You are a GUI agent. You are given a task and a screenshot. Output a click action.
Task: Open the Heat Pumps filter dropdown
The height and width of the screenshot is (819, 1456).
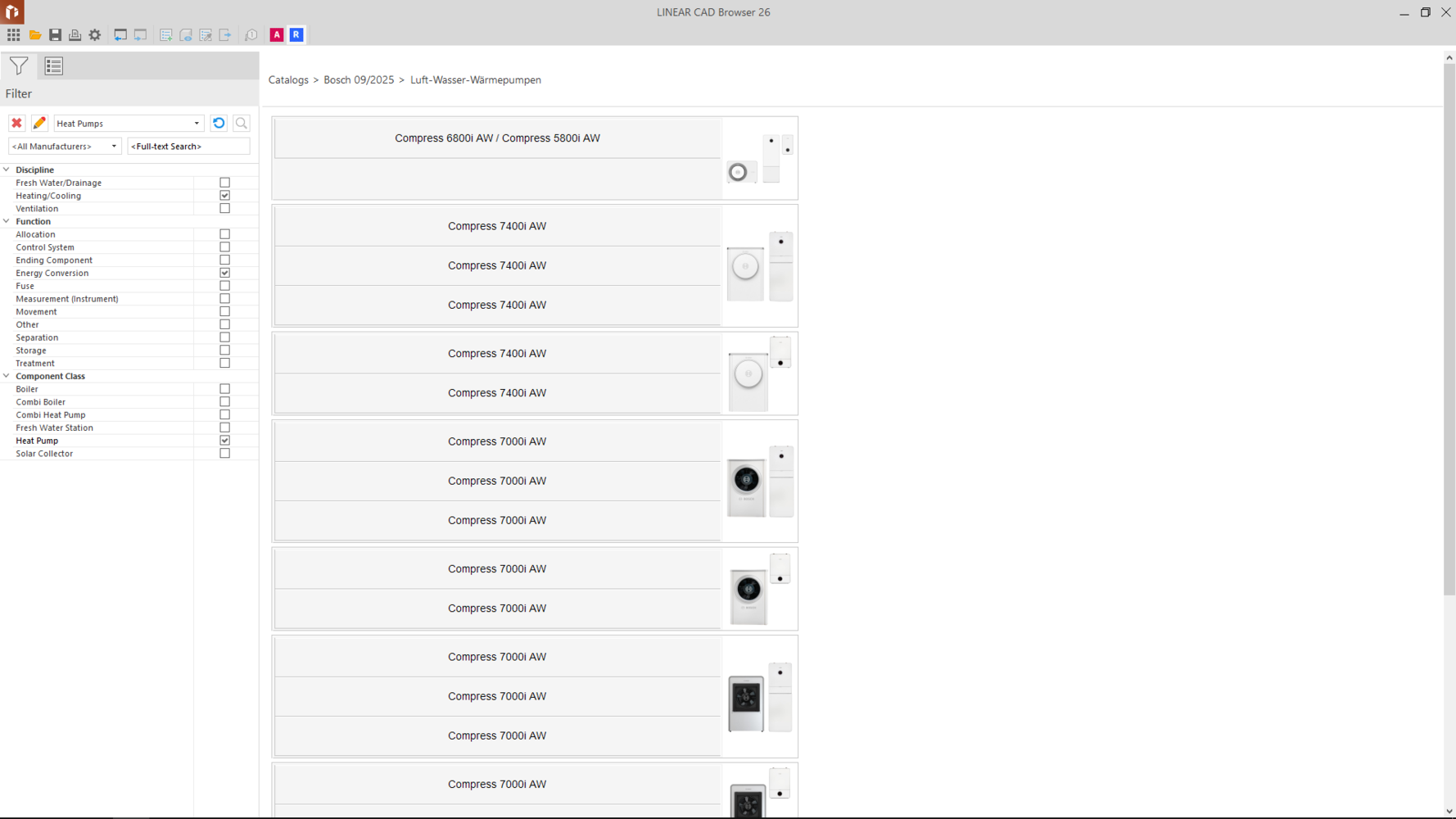[x=129, y=124]
